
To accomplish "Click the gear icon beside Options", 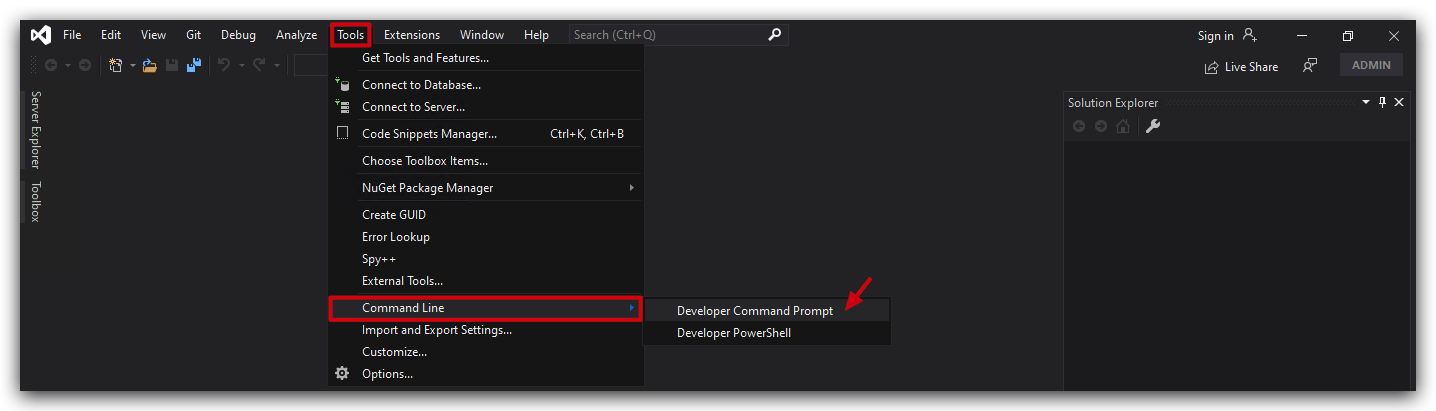I will coord(342,373).
